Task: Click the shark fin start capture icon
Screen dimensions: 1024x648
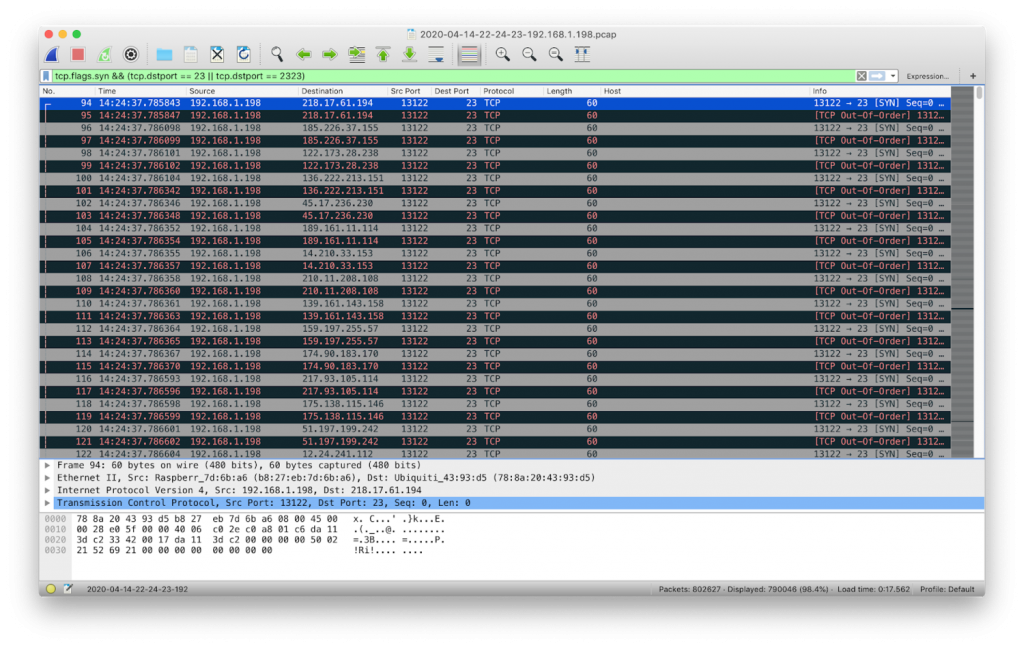Action: point(53,55)
